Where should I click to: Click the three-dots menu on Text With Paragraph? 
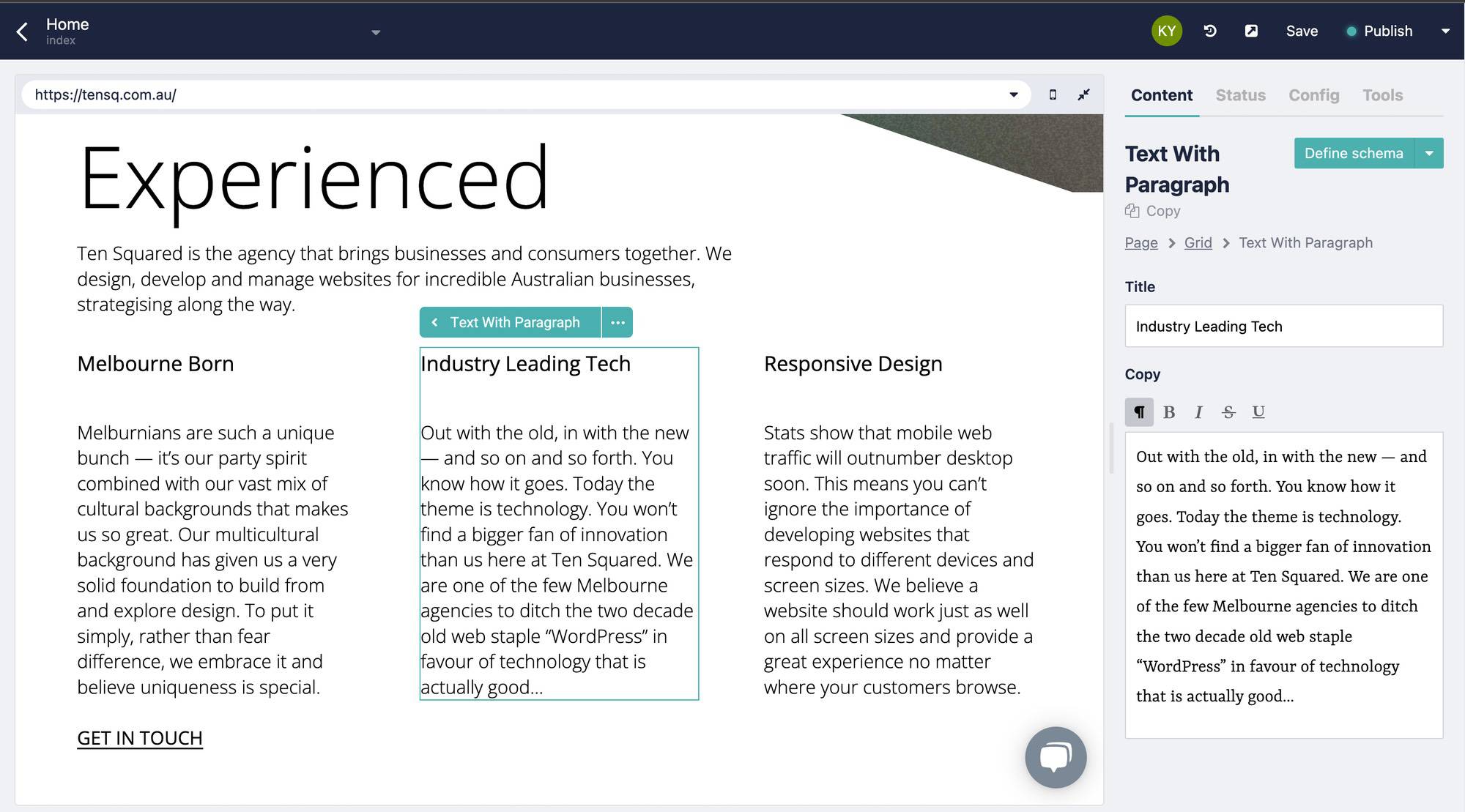coord(617,322)
